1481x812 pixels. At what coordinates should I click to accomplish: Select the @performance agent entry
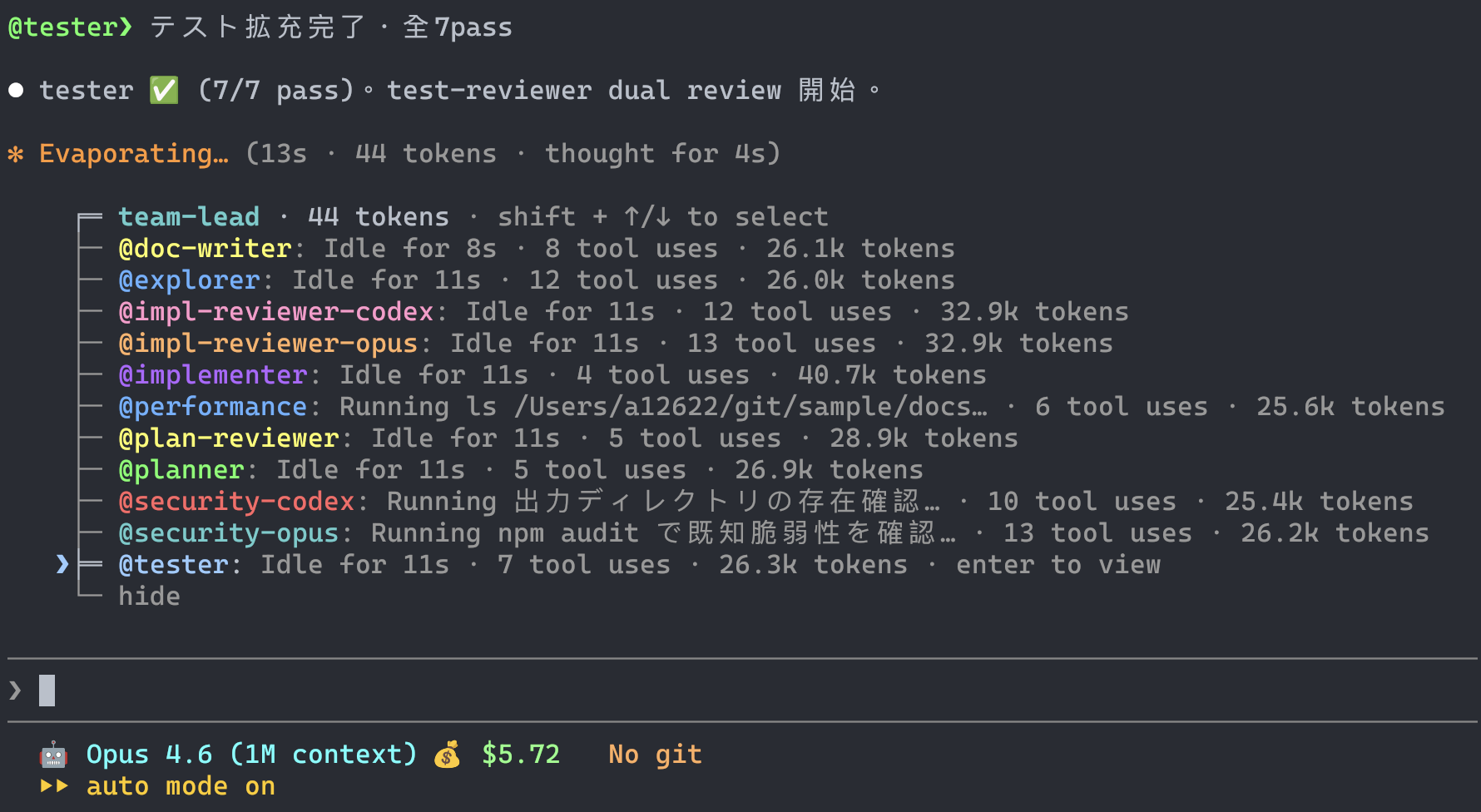pyautogui.click(x=212, y=407)
